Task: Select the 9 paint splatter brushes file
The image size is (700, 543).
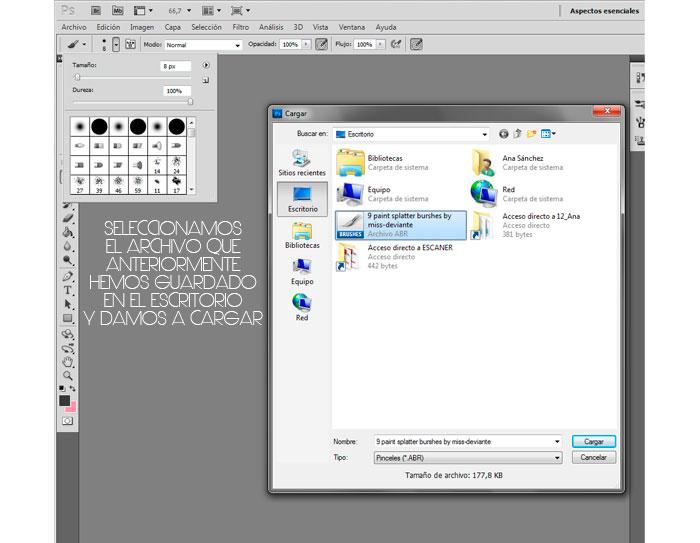Action: (x=400, y=224)
